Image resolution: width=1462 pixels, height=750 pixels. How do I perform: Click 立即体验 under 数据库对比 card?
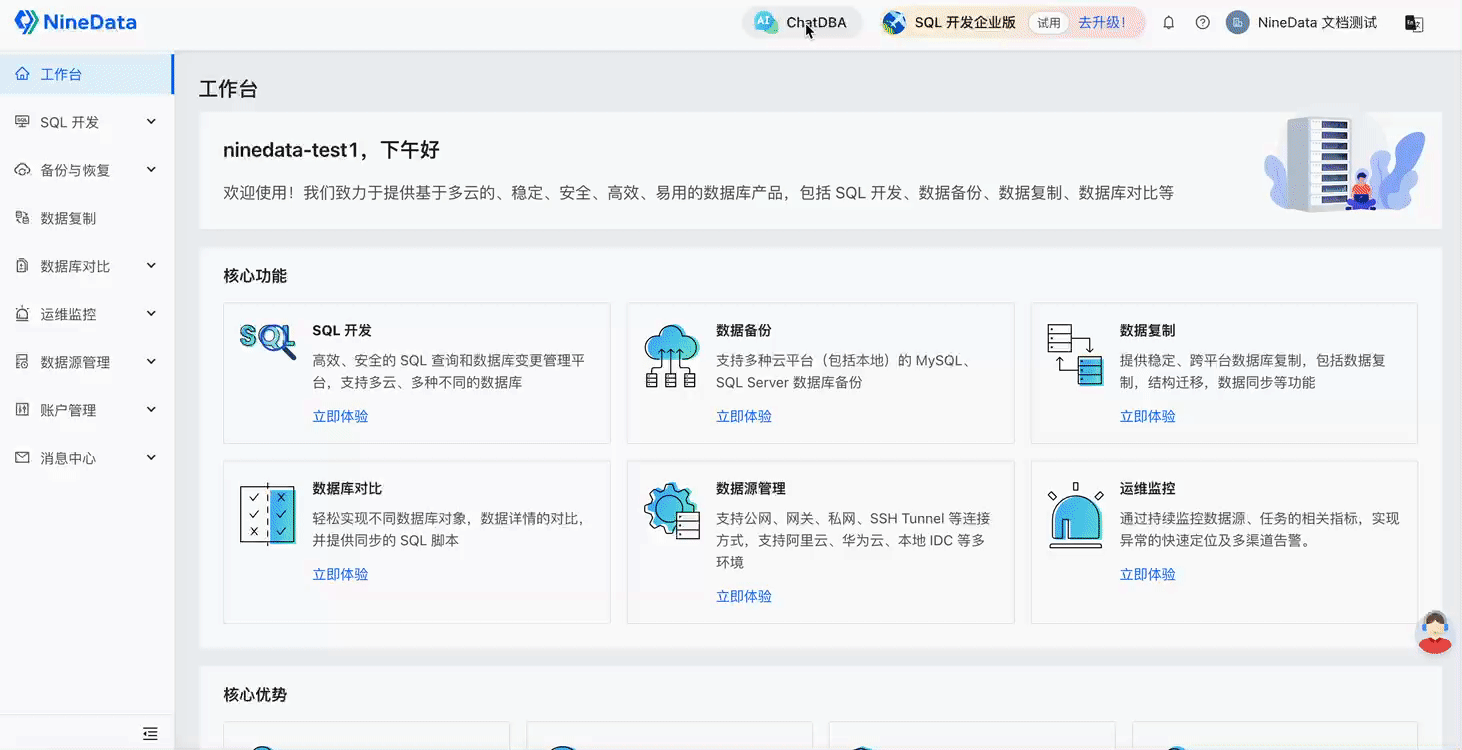tap(340, 574)
